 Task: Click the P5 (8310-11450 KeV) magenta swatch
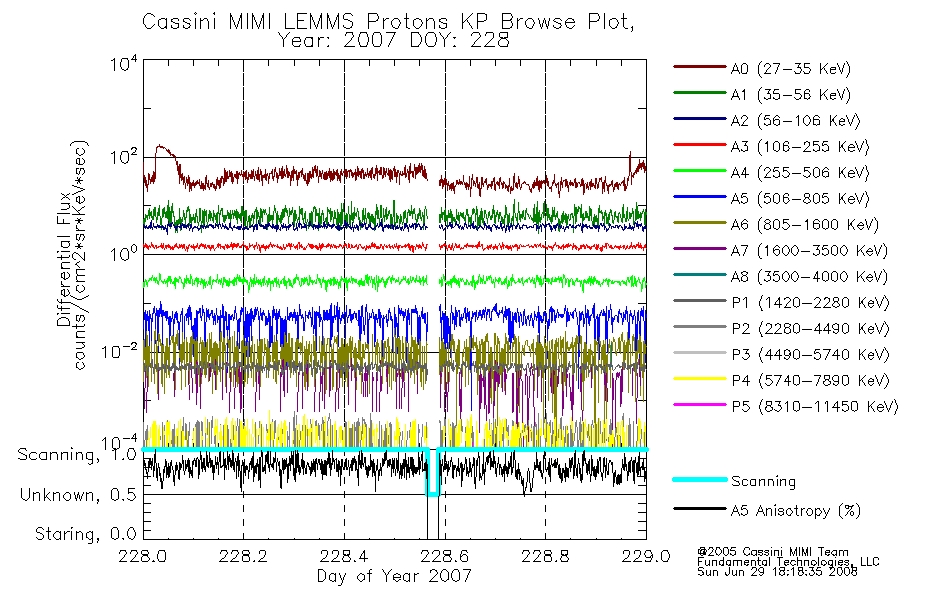[x=700, y=405]
